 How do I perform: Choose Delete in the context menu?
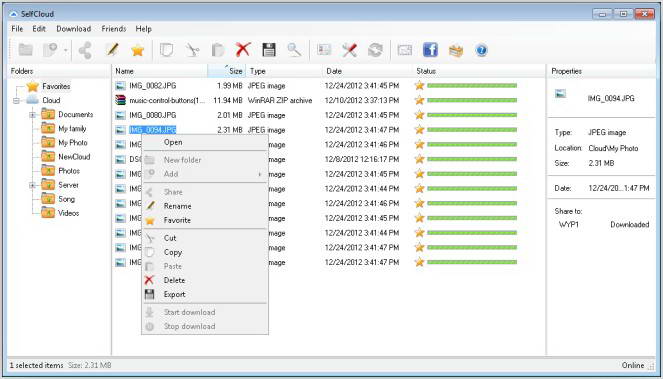tap(205, 280)
